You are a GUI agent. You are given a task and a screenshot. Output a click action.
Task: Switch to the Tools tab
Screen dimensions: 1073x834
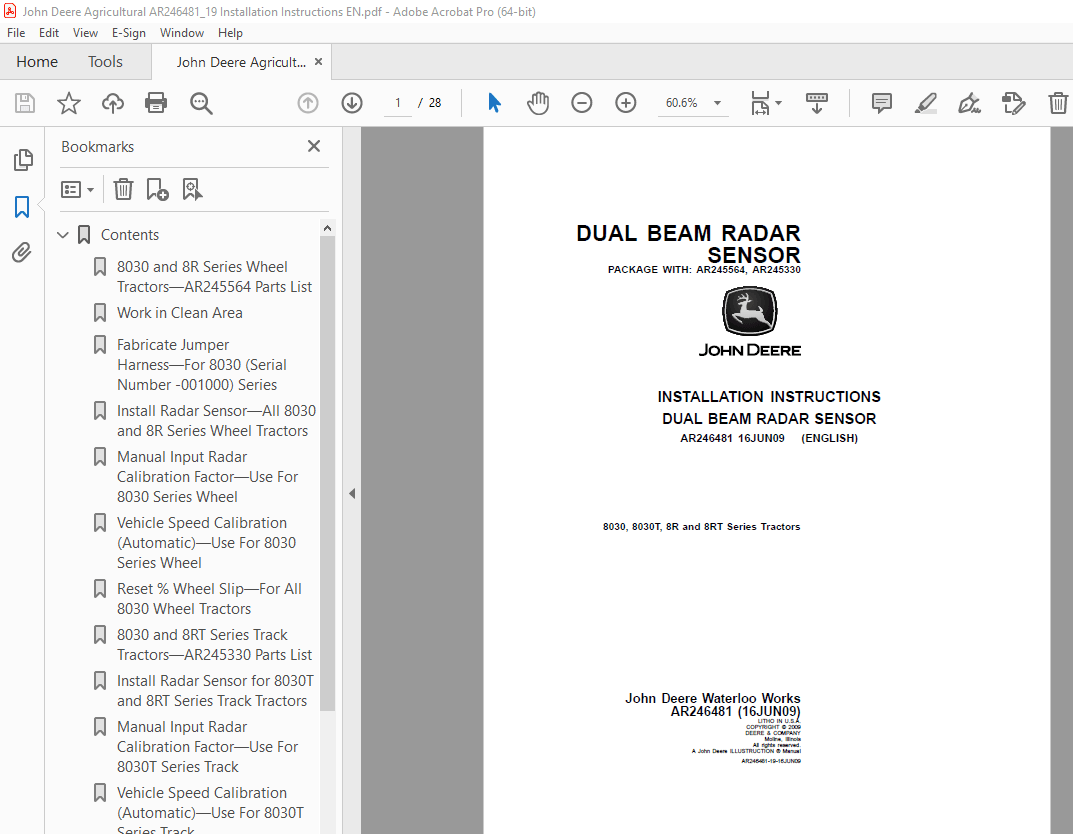coord(105,61)
